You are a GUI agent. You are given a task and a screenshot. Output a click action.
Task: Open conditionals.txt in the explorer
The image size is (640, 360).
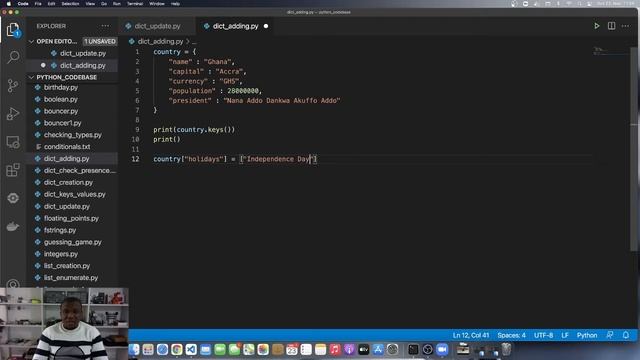coord(67,147)
